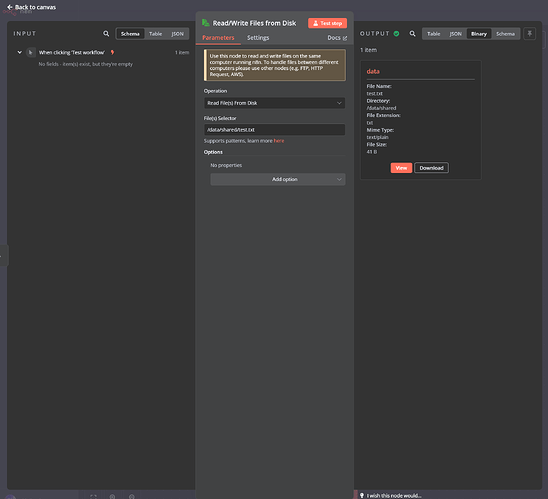Viewport: 548px width, 499px height.
Task: Switch input view to JSON
Action: point(177,34)
